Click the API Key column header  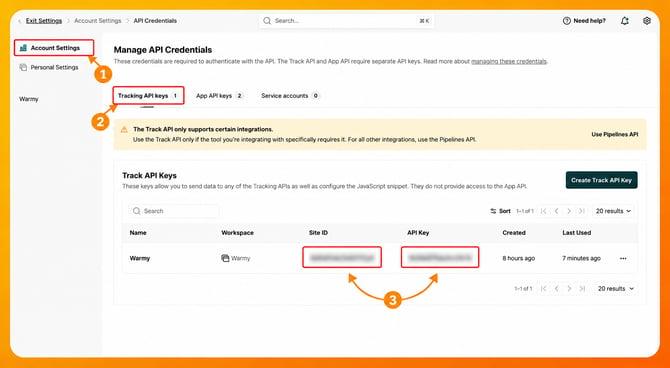tap(418, 233)
